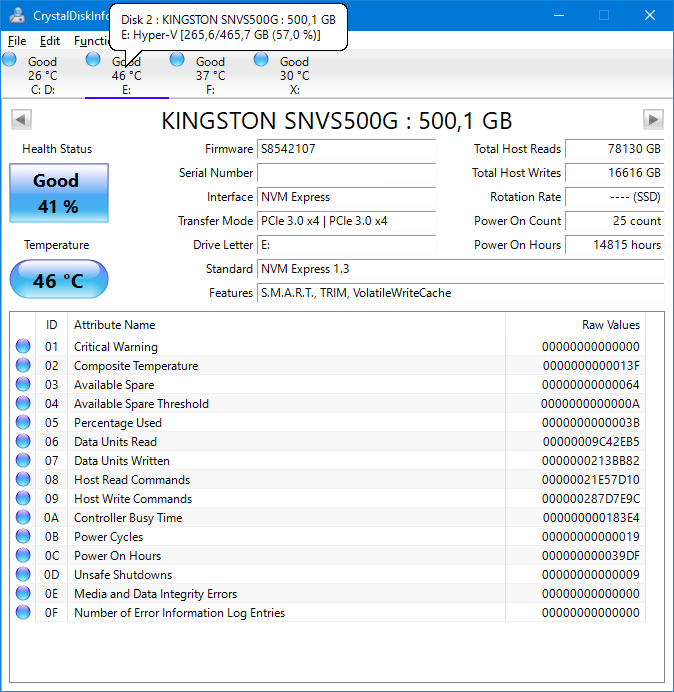Click the Drive Letter field E:
This screenshot has width=674, height=692.
pyautogui.click(x=346, y=245)
